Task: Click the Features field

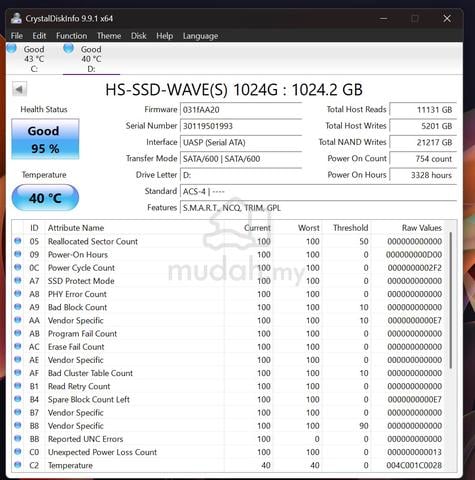Action: coord(318,208)
